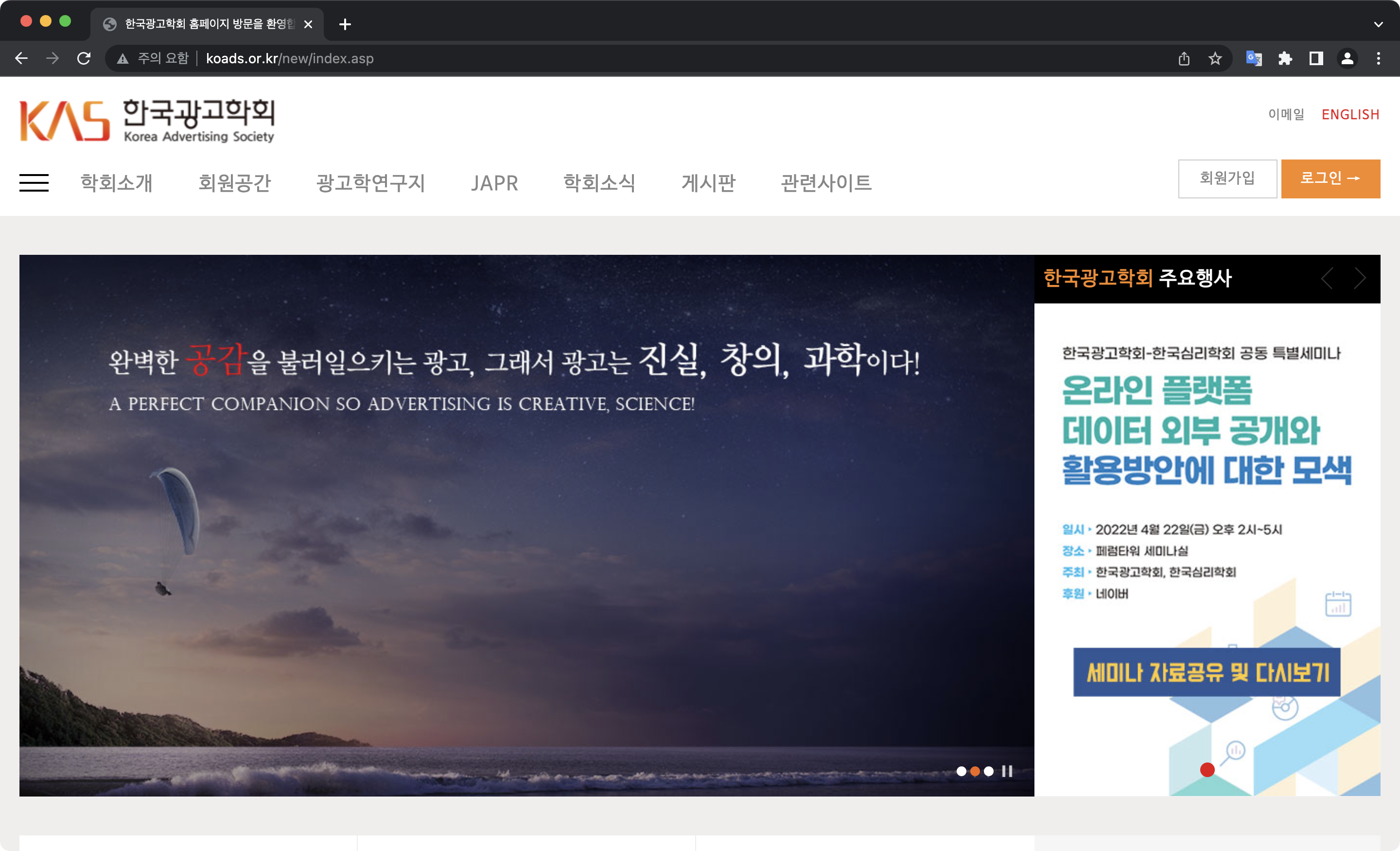This screenshot has width=1400, height=851.
Task: Click the KAS 한국광고학회 logo
Action: click(x=147, y=121)
